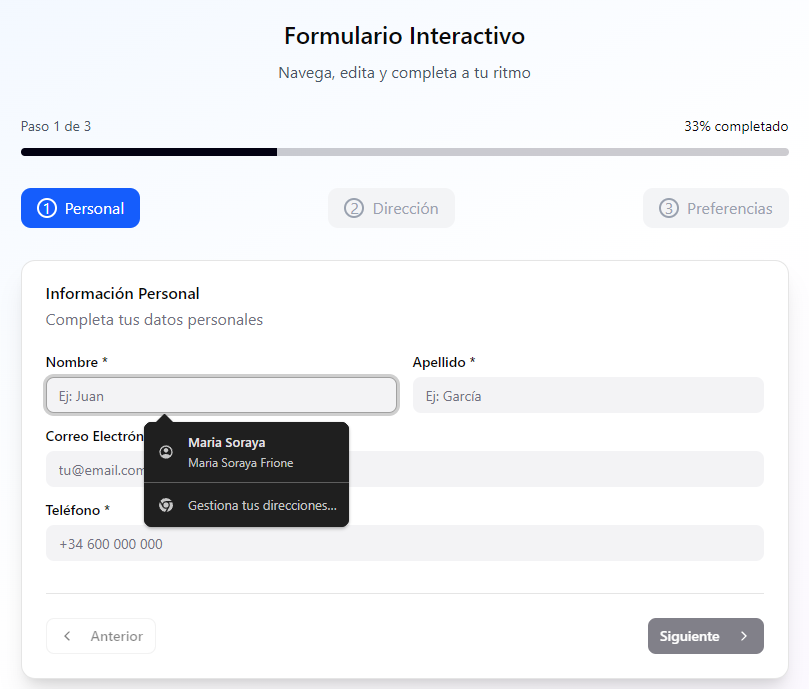Click the form progress bar
This screenshot has height=689, width=809.
pos(404,152)
